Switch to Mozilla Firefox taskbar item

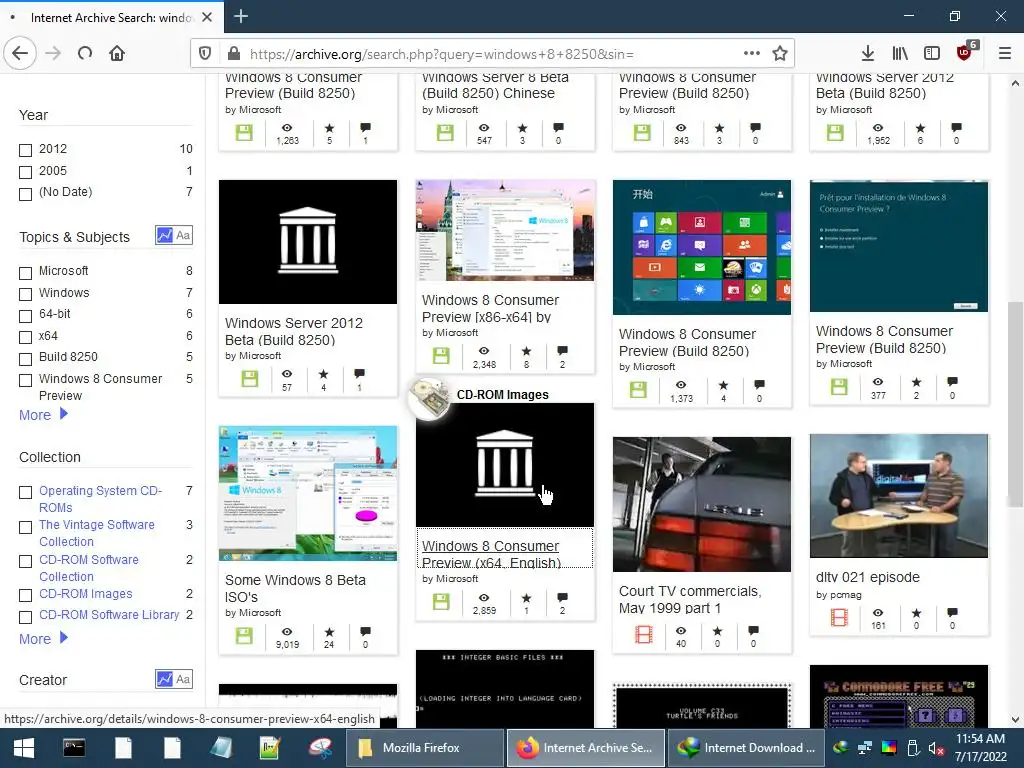[424, 748]
